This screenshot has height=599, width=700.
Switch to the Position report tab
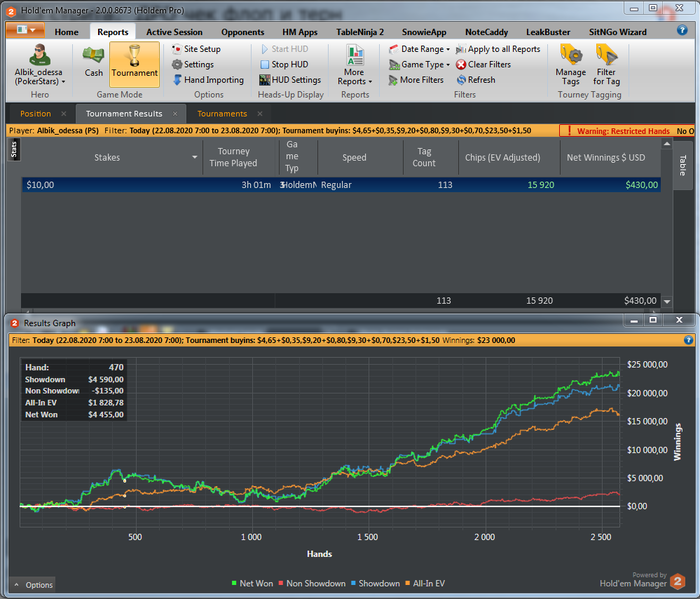(36, 114)
